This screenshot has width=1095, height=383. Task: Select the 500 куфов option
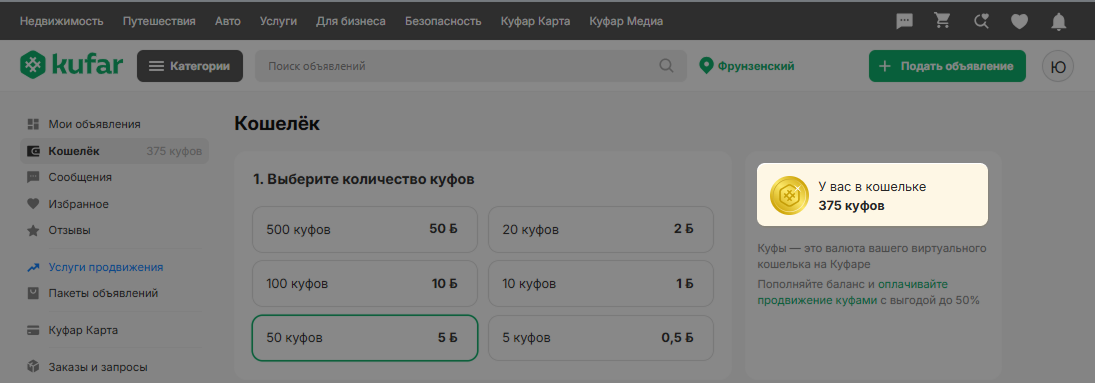coord(365,229)
